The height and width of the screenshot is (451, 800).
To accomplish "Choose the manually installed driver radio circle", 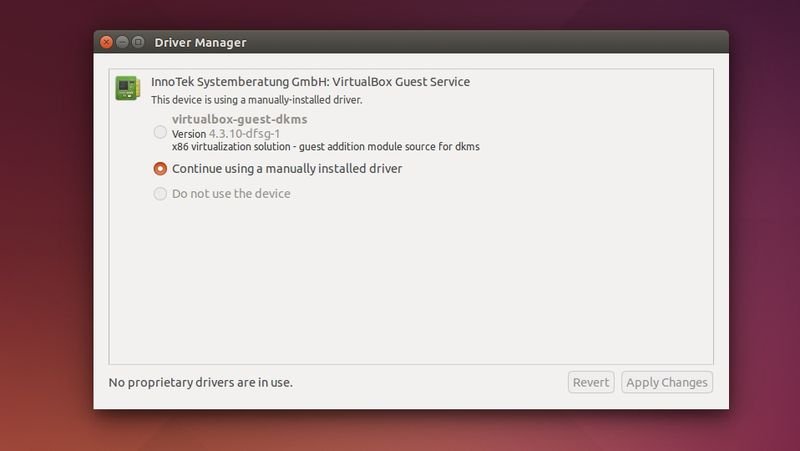I will click(160, 169).
